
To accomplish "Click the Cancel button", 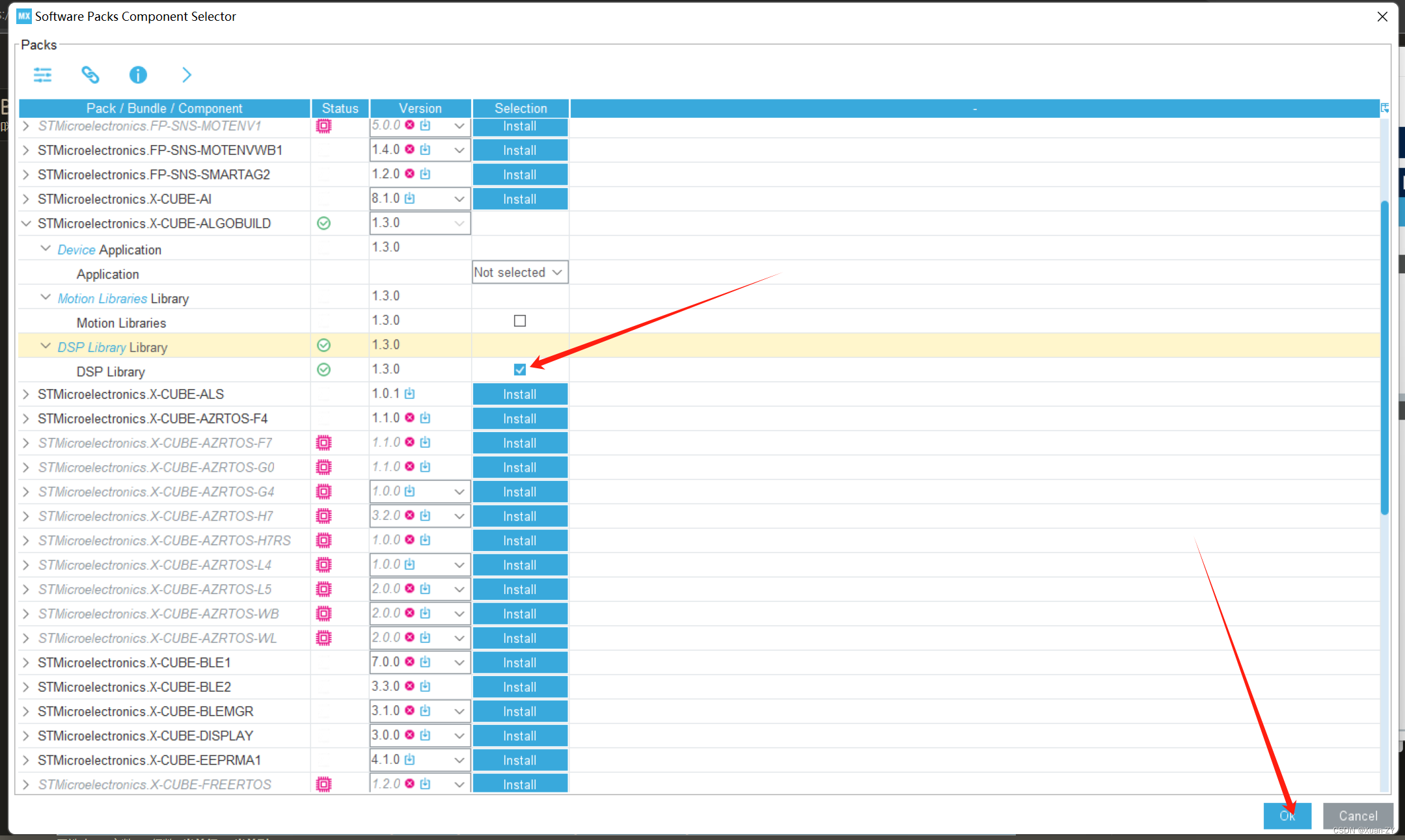I will (1358, 816).
